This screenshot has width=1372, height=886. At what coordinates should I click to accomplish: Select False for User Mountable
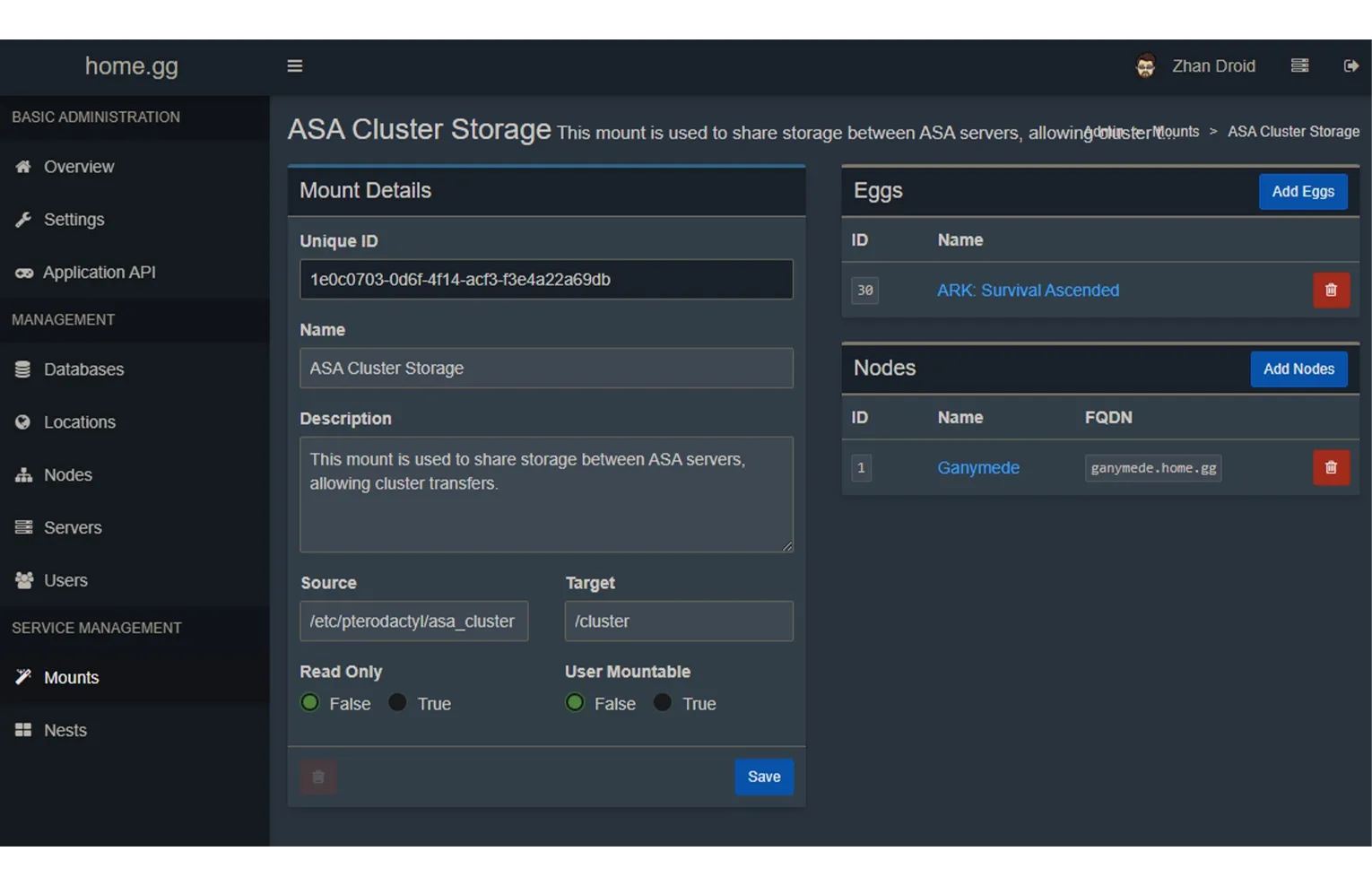[x=576, y=703]
